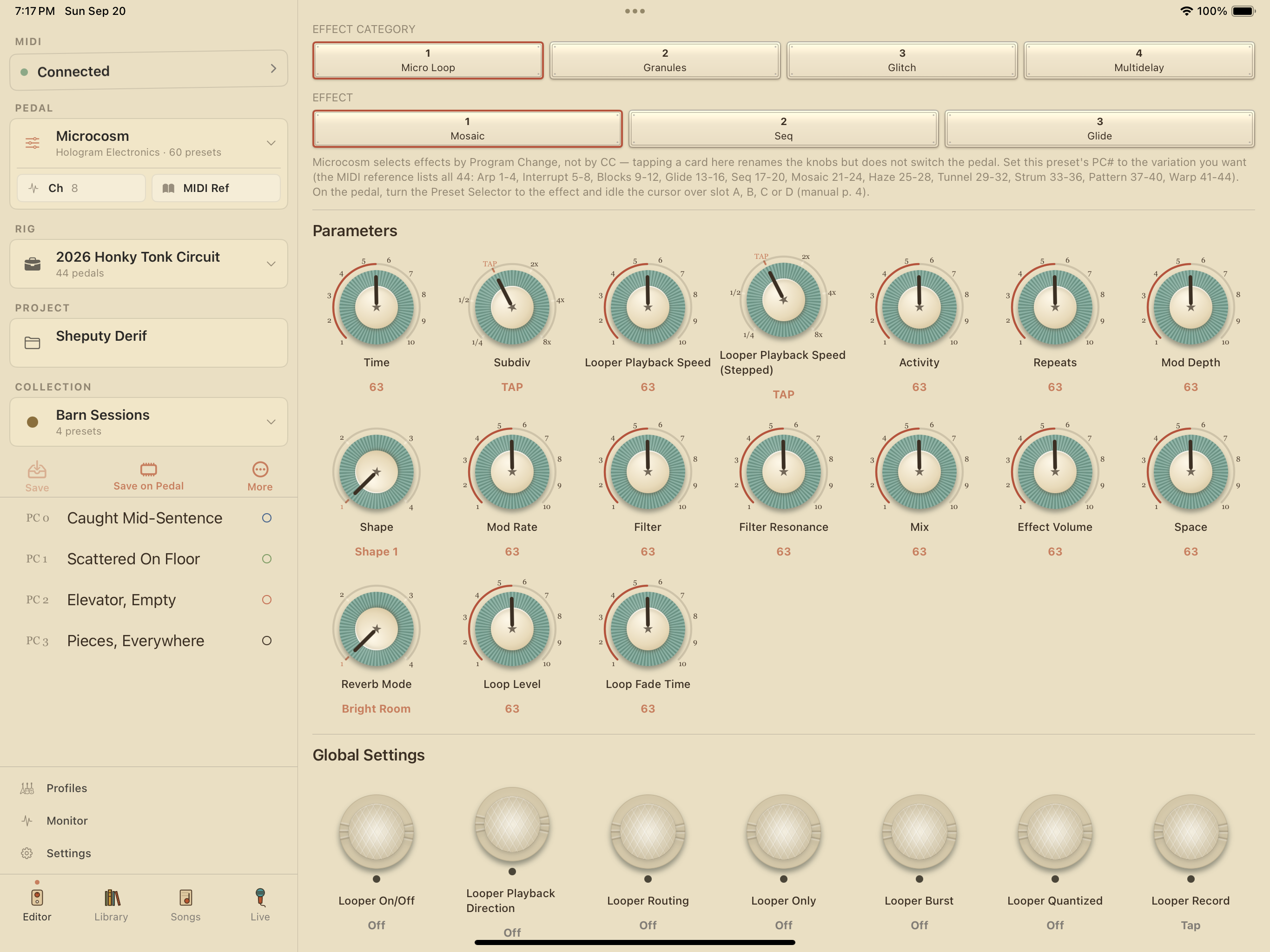Open the Sheputy Derif project
This screenshot has width=1270, height=952.
click(149, 343)
